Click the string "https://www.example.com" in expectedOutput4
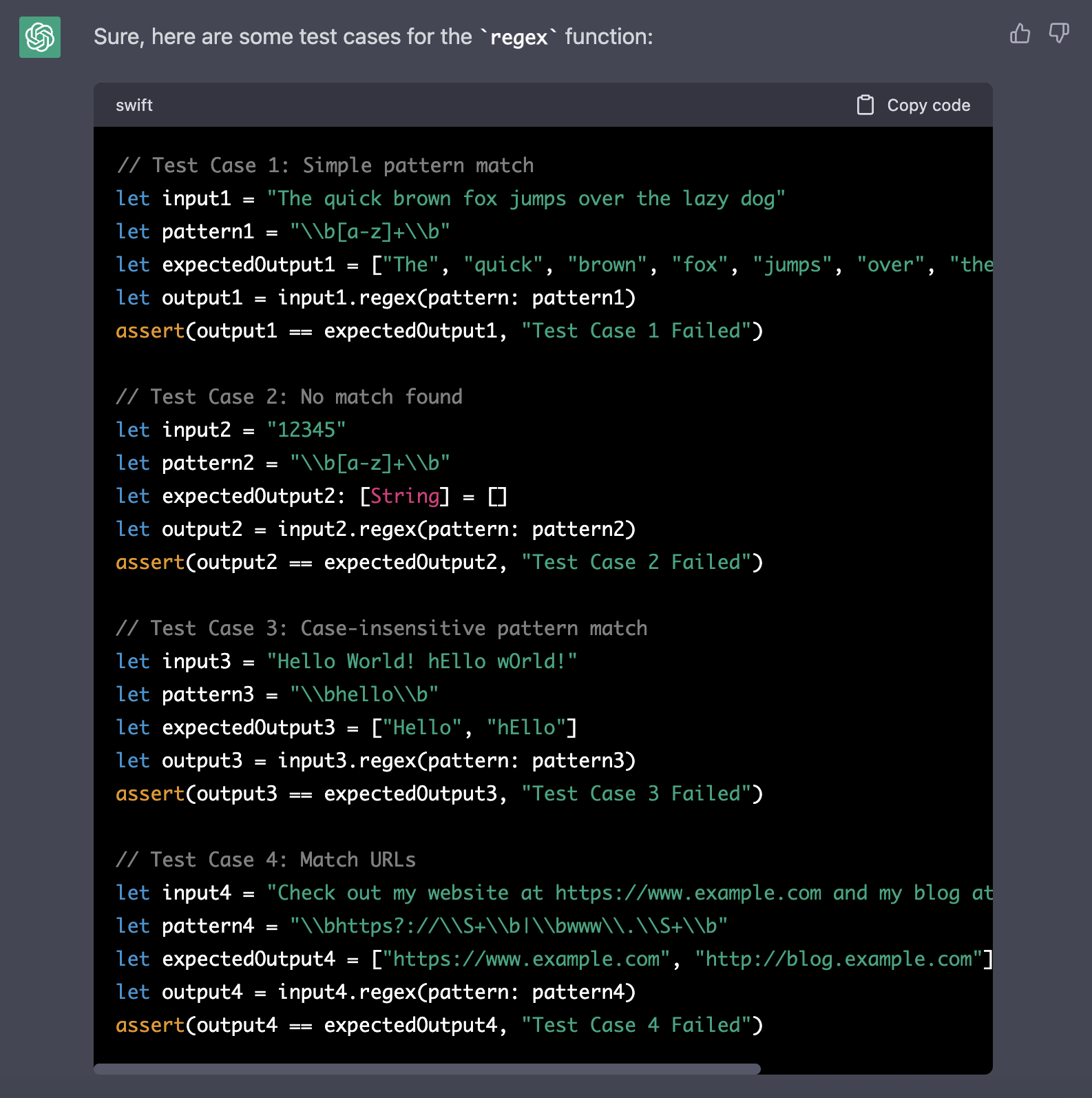This screenshot has width=1092, height=1098. (x=526, y=959)
